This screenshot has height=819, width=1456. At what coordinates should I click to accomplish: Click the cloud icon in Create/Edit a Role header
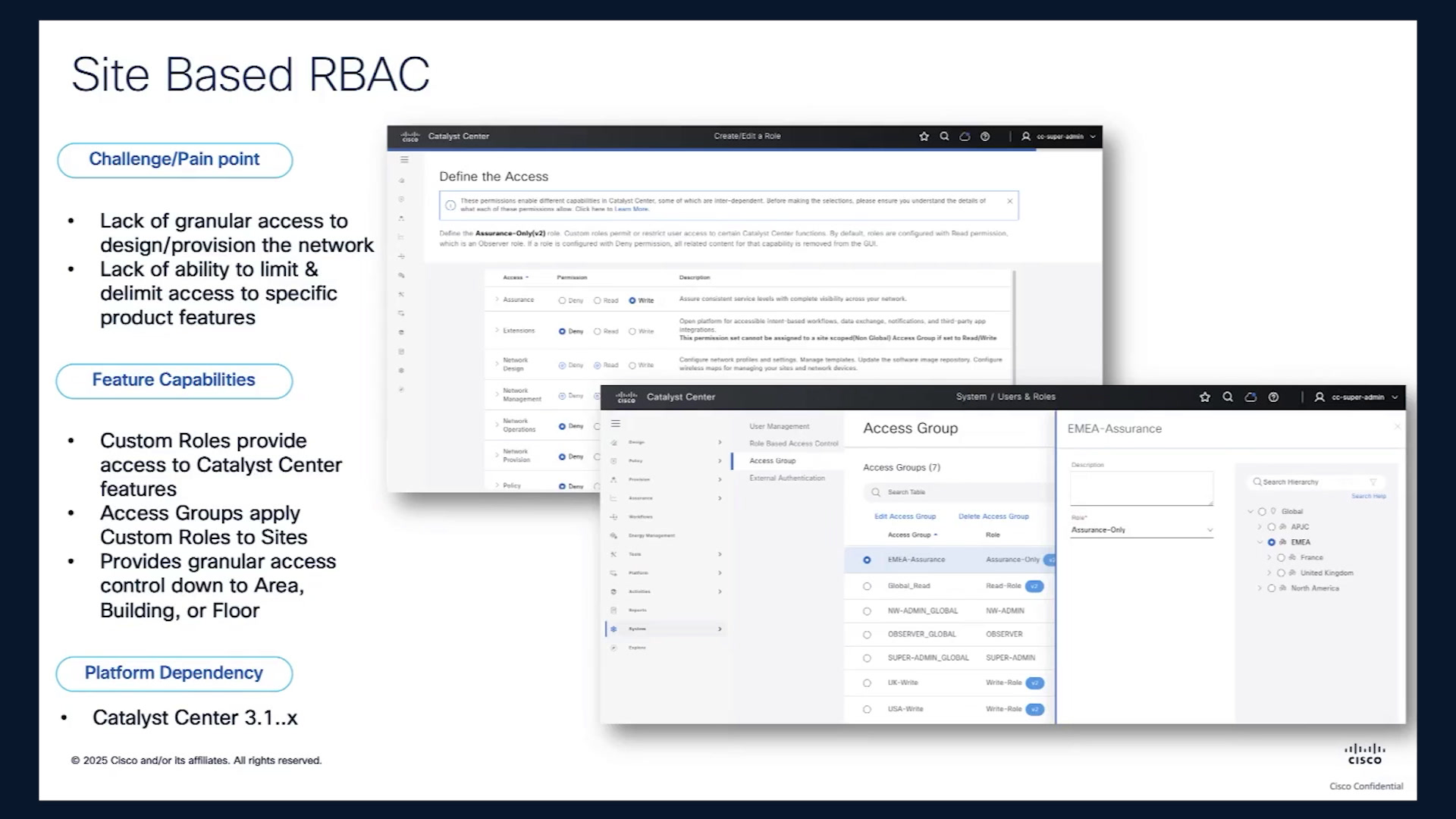(x=965, y=136)
